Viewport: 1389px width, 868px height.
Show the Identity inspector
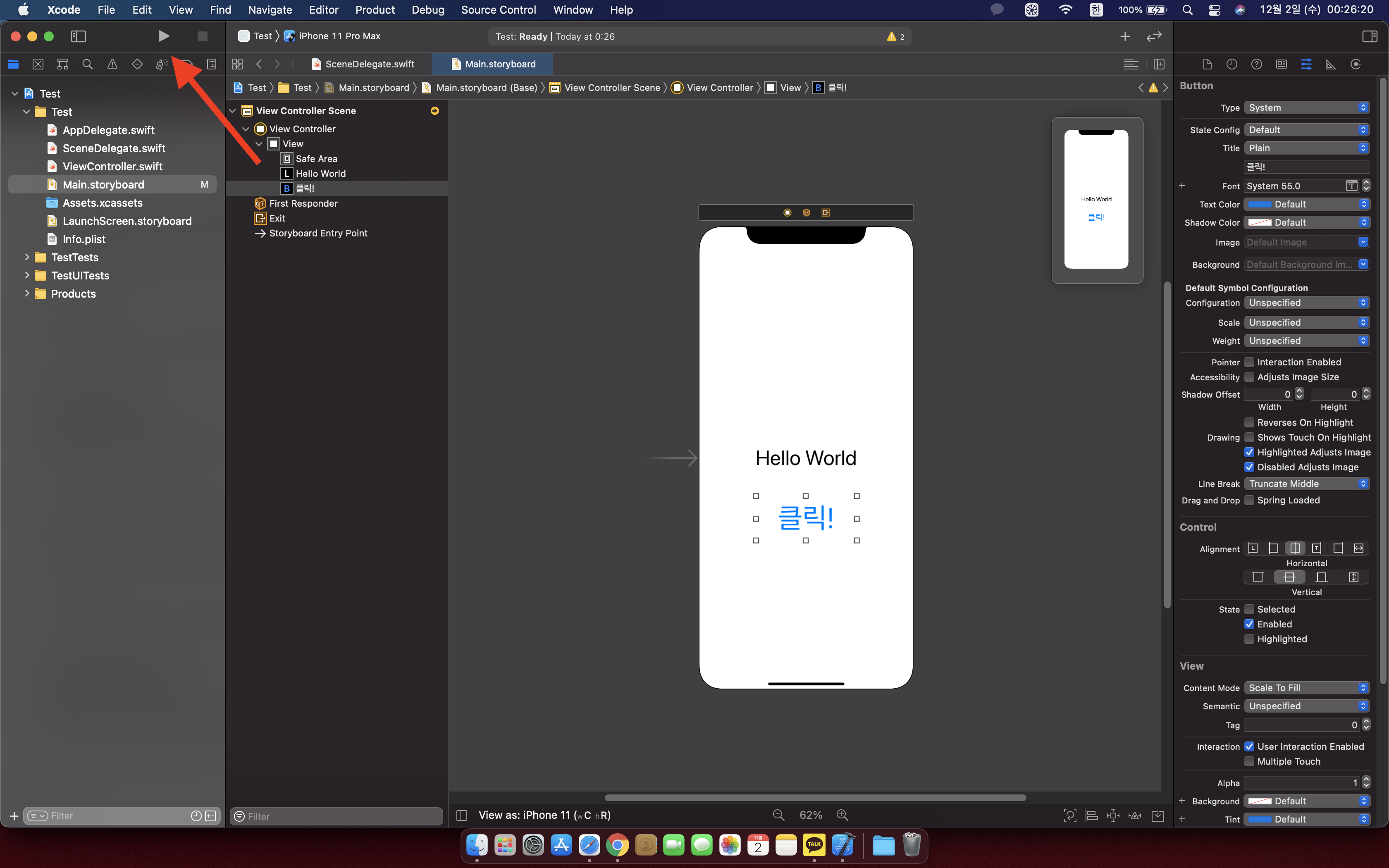point(1281,64)
